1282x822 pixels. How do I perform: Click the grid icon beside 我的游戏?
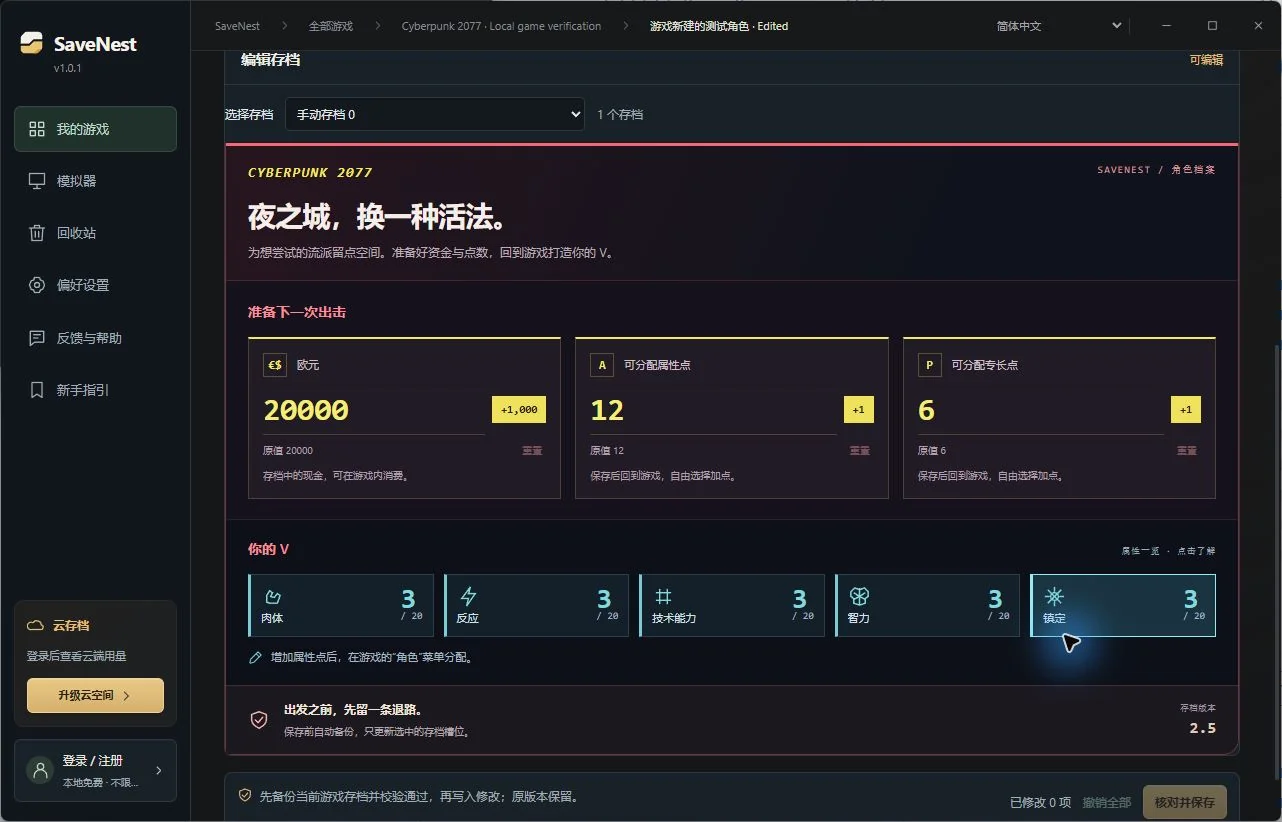point(37,129)
